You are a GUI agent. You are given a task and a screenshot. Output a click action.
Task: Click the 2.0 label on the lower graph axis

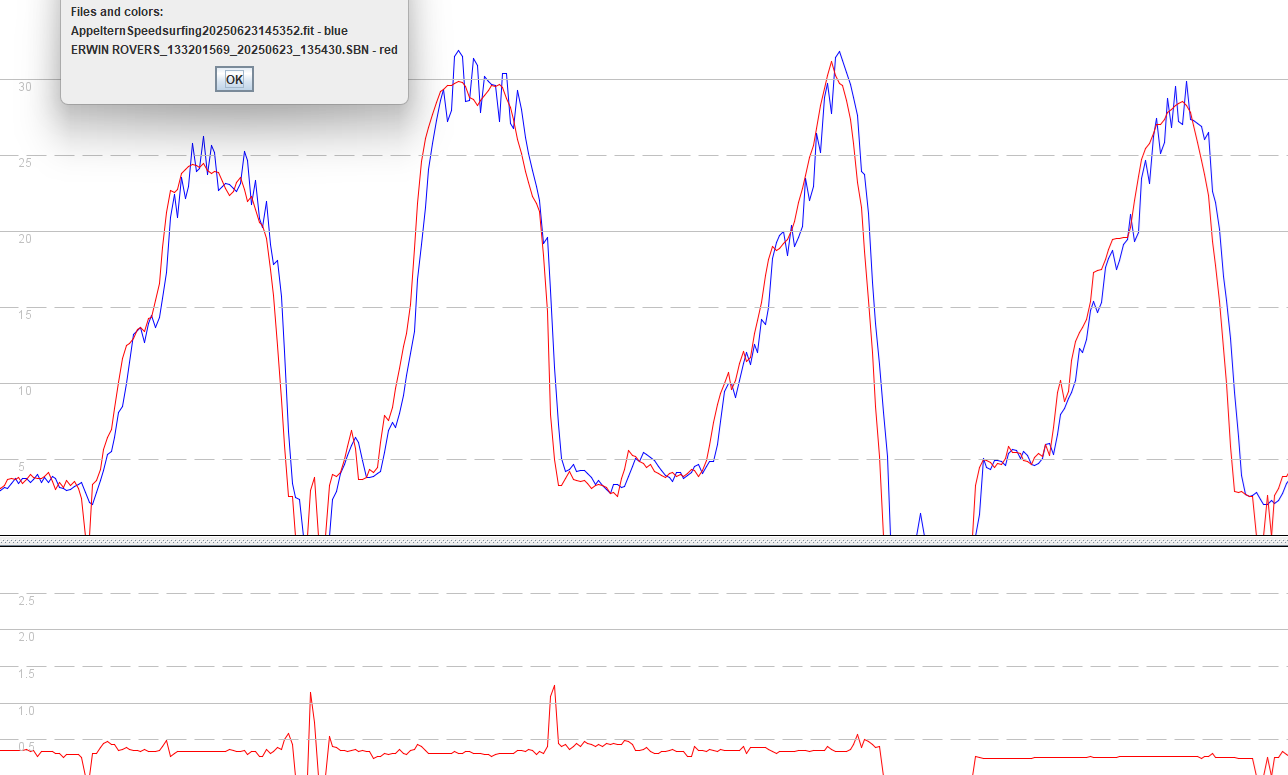click(x=26, y=636)
